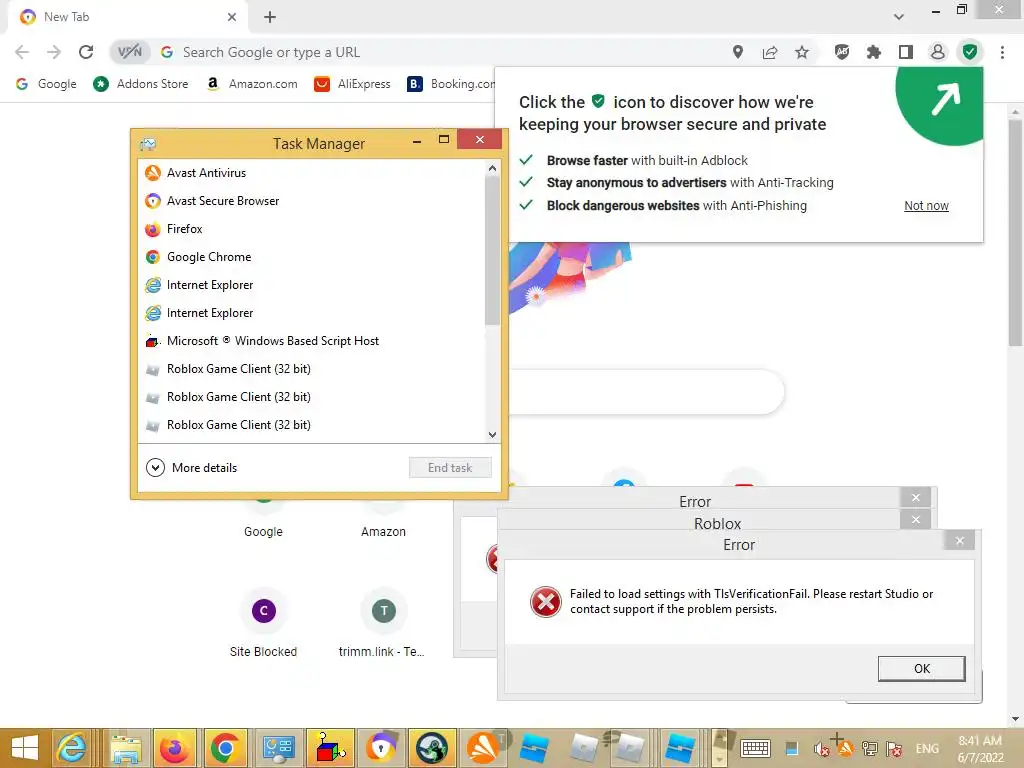Click the muted volume tray icon
Viewport: 1024px width, 768px height.
point(822,749)
